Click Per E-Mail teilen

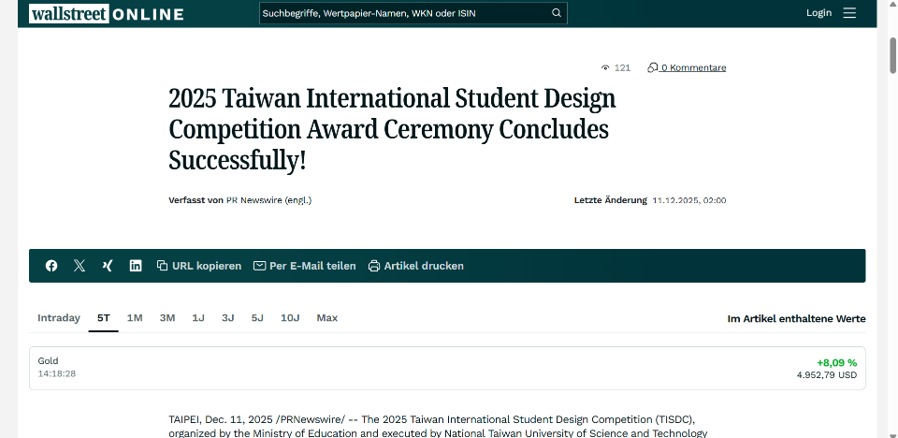(305, 266)
